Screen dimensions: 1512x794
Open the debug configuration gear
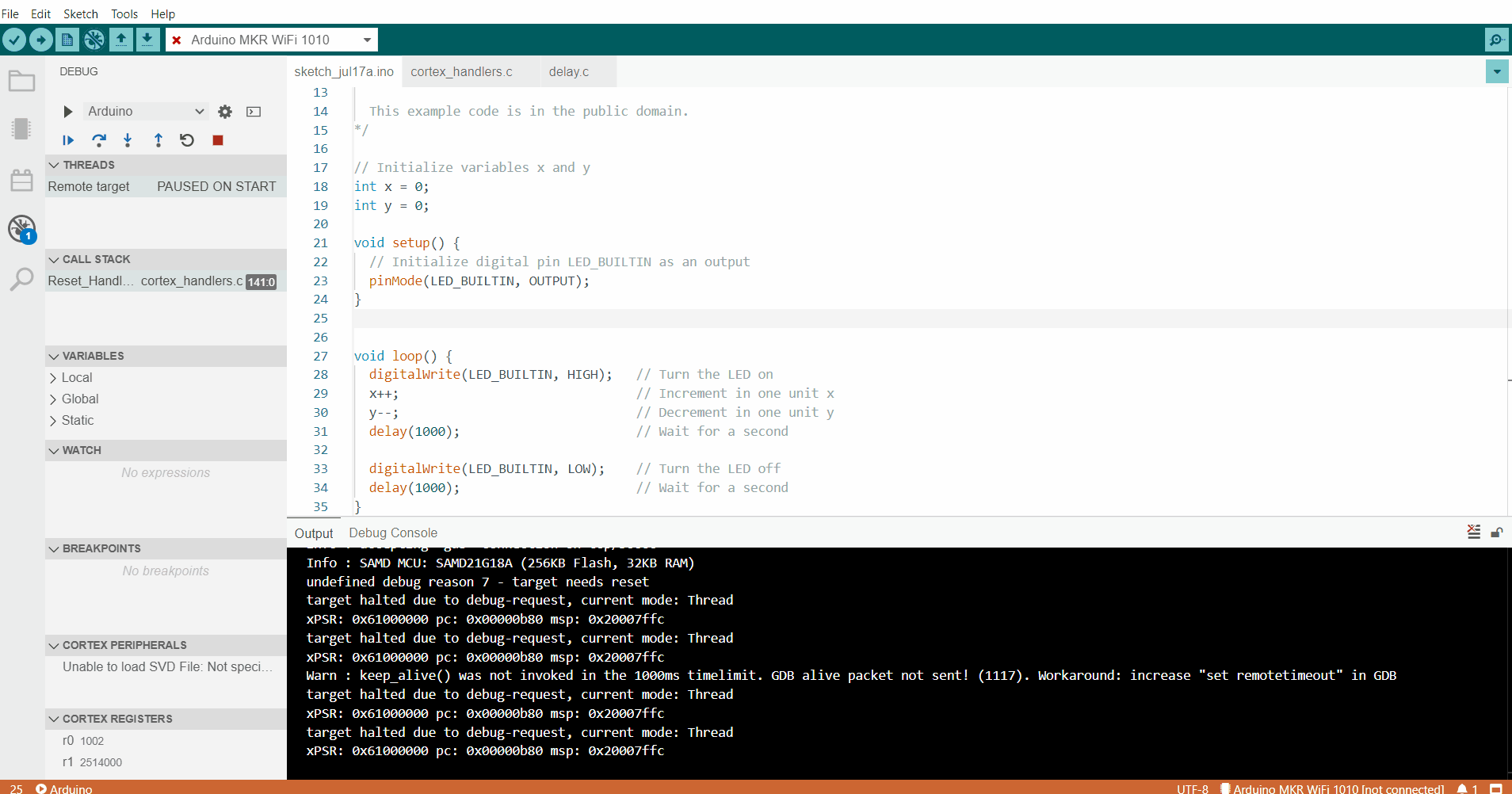pyautogui.click(x=225, y=111)
